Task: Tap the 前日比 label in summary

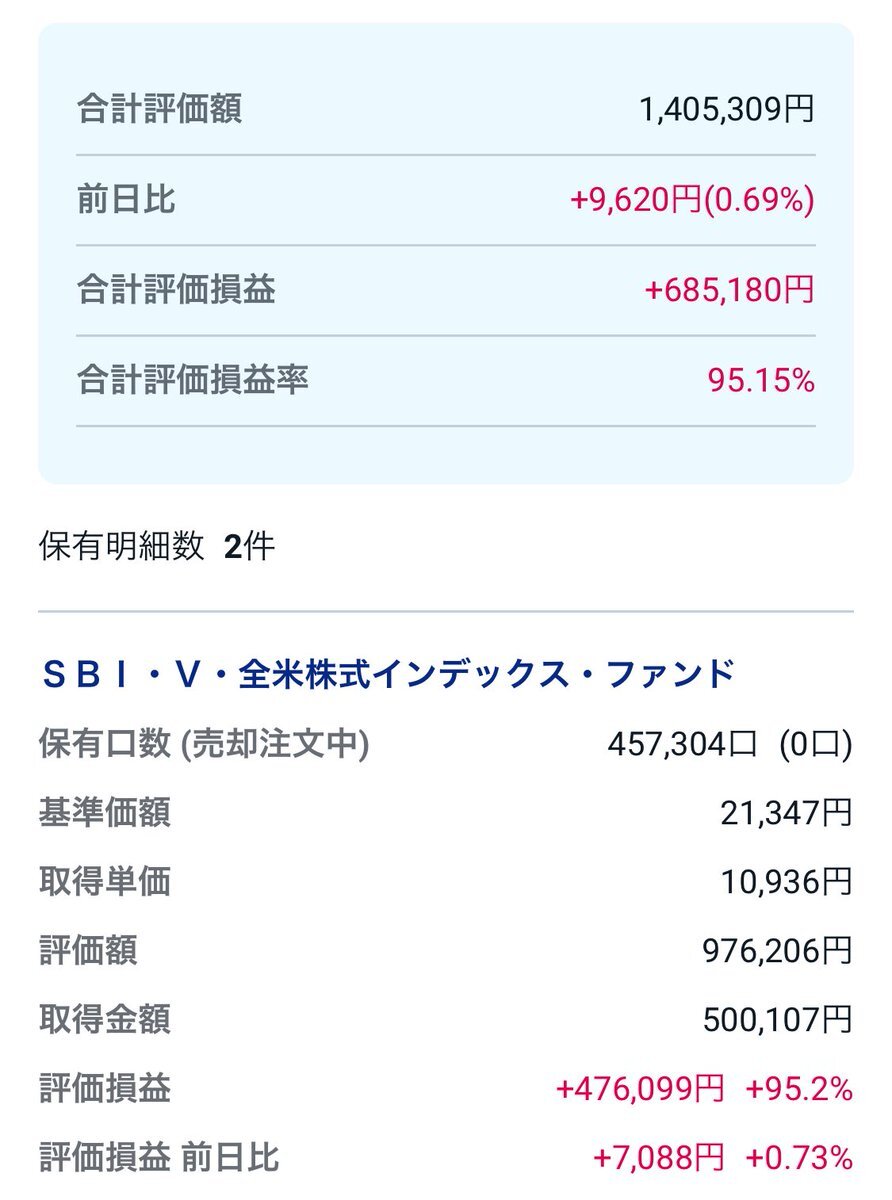Action: click(126, 200)
